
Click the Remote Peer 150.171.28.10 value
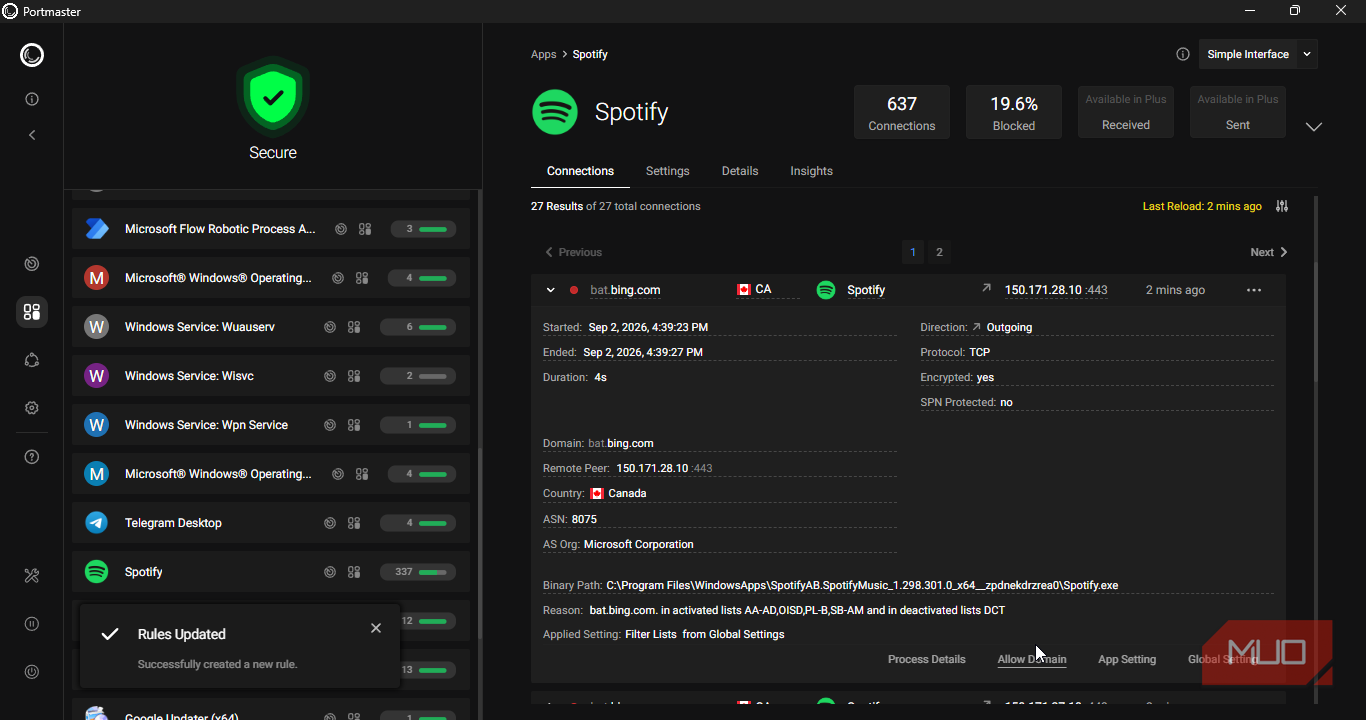[x=664, y=468]
